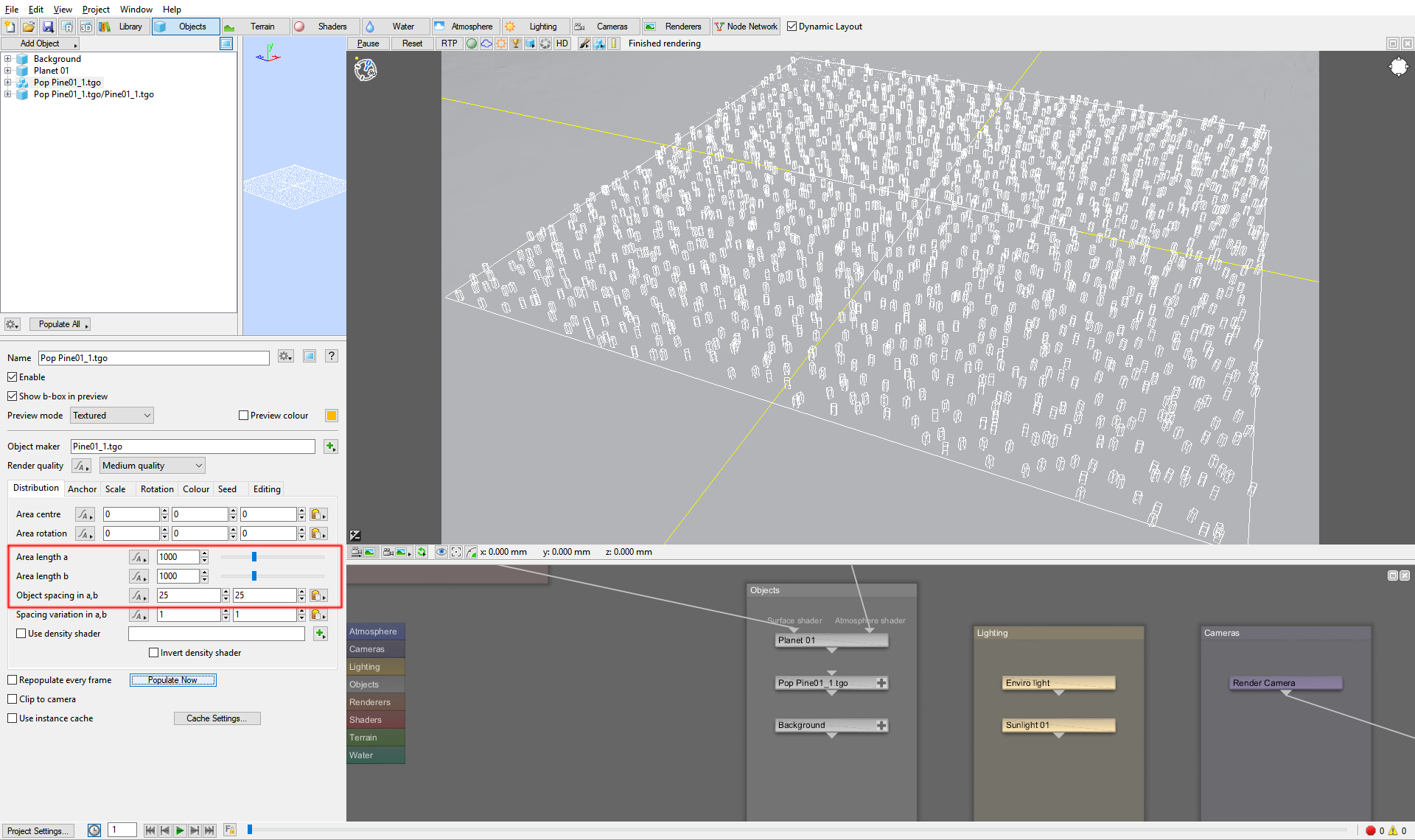The image size is (1415, 840).
Task: Toggle the Dynamic Layout checkbox
Action: 792,27
